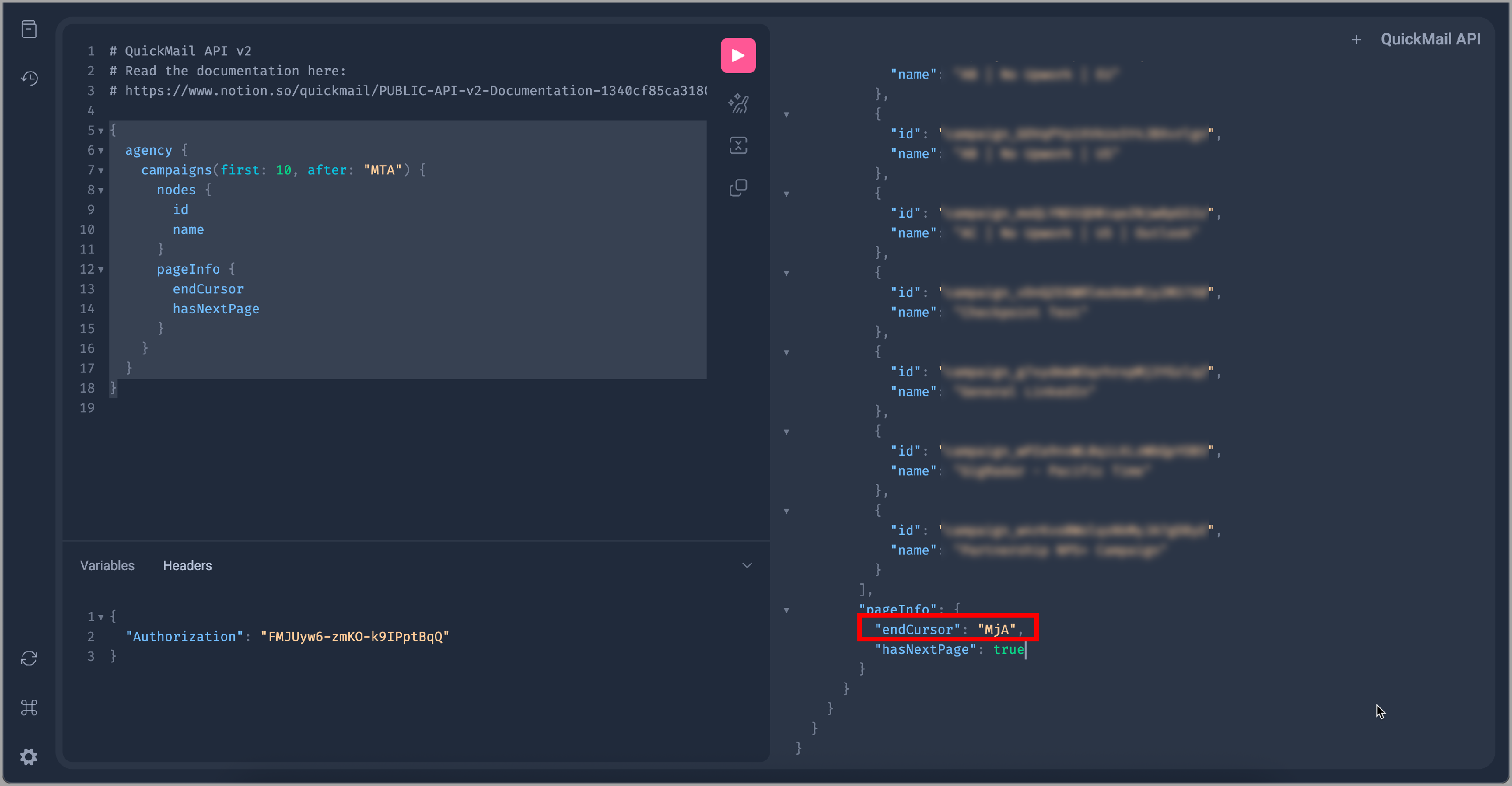Re-fetch the GraphQL schema icon
This screenshot has height=786, width=1512.
(x=29, y=658)
